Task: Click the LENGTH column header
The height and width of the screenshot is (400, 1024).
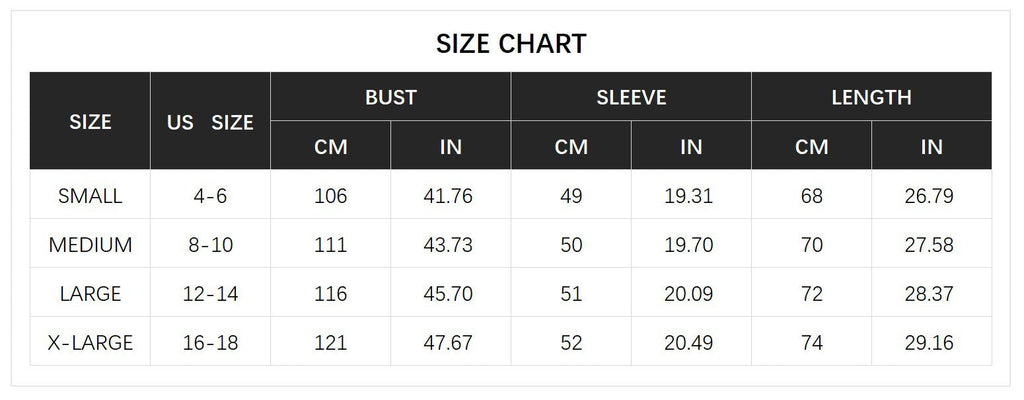Action: pos(871,97)
